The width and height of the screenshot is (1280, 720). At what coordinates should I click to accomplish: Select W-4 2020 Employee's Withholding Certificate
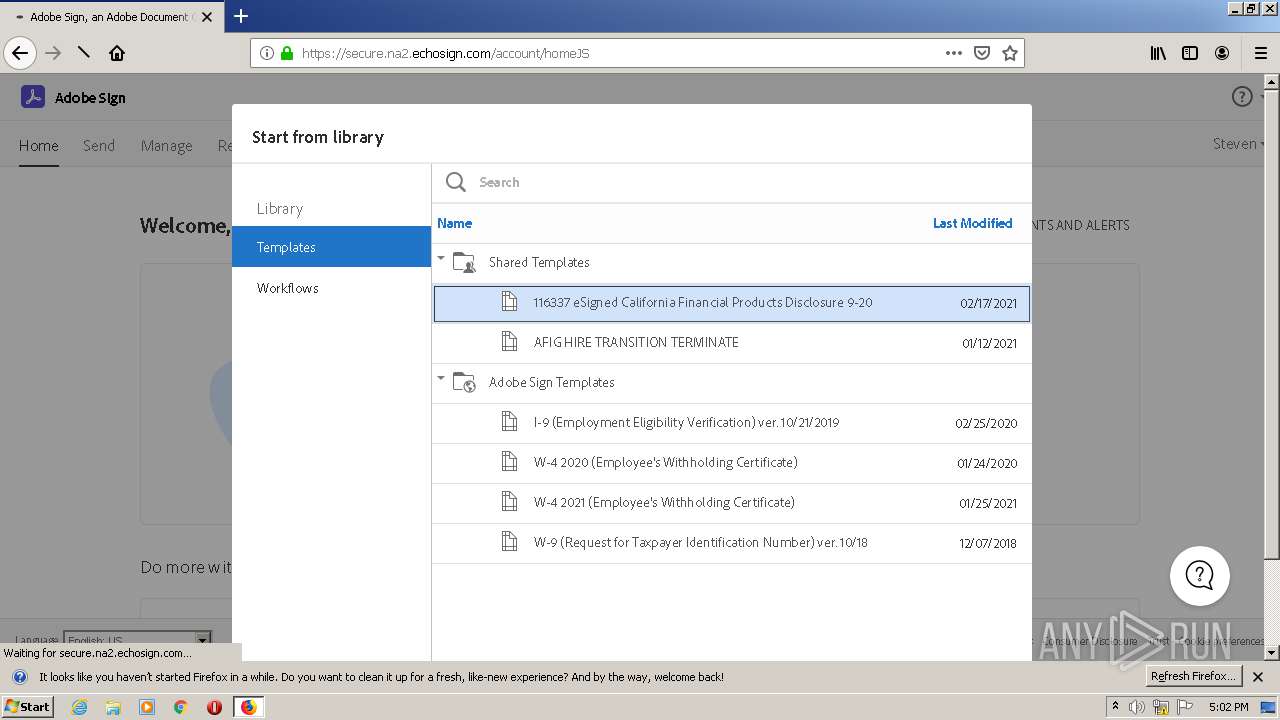(x=731, y=463)
